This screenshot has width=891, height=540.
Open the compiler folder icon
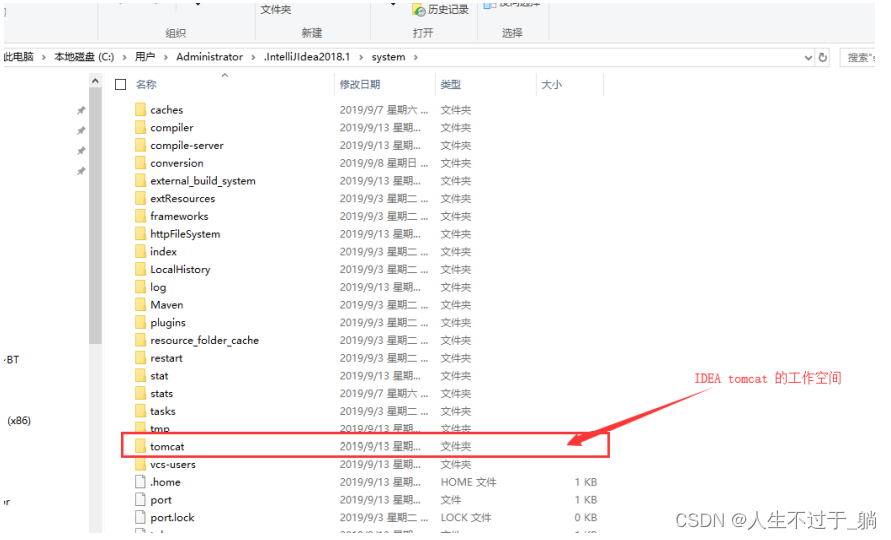(x=140, y=127)
